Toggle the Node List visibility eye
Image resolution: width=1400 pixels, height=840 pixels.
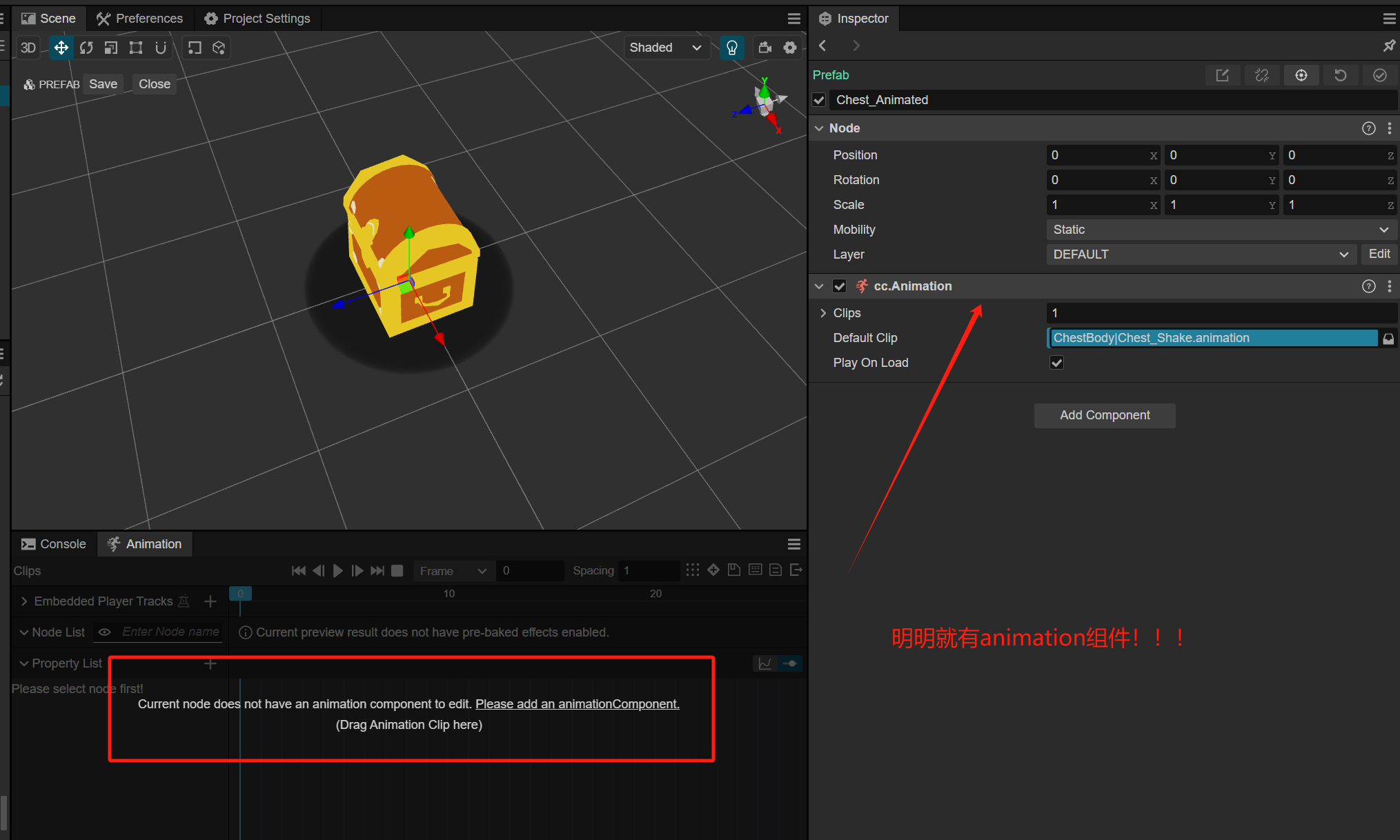coord(105,632)
